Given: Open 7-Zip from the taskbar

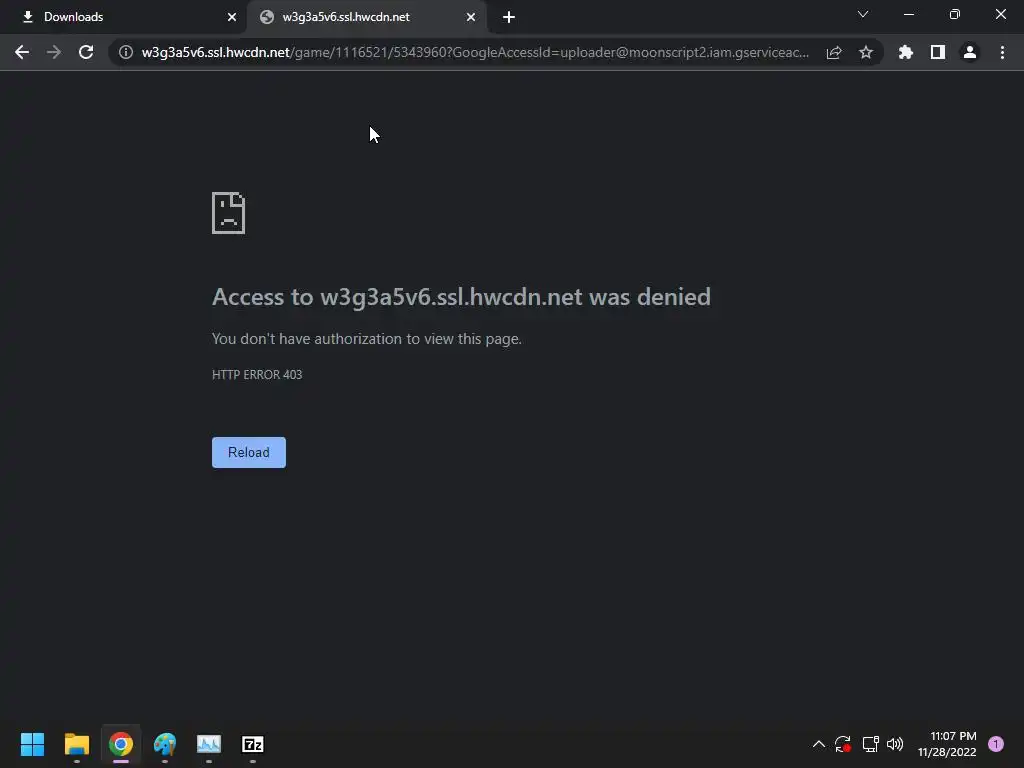Looking at the screenshot, I should [x=253, y=744].
